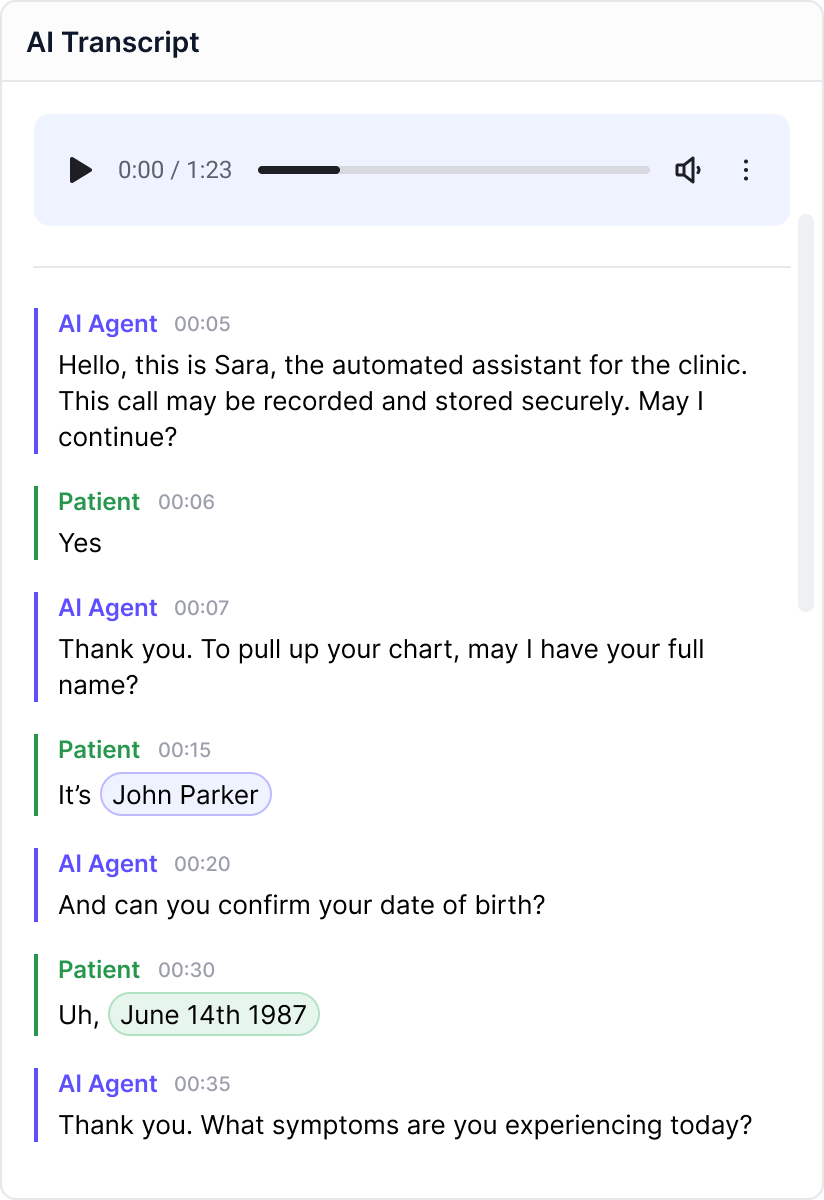Image resolution: width=824 pixels, height=1200 pixels.
Task: Jump to the 00:05 AI Agent timestamp
Action: (202, 324)
